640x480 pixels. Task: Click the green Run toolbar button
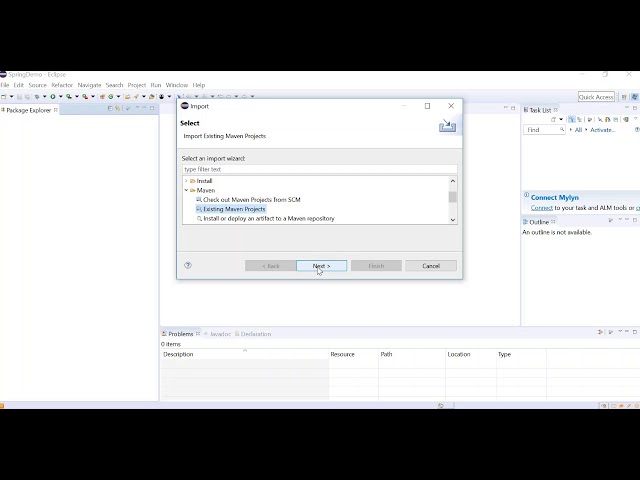click(53, 97)
